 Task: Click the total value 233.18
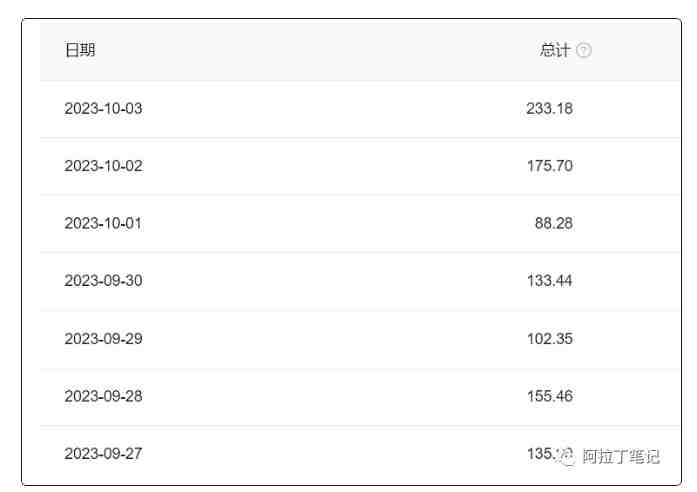[549, 108]
